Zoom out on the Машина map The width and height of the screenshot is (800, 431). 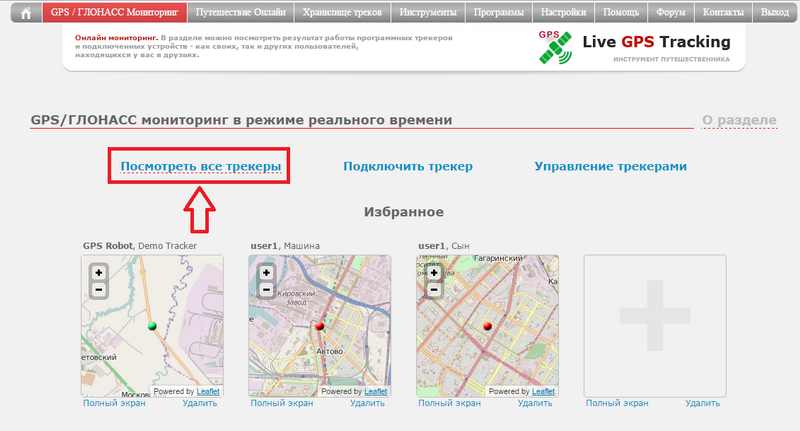pyautogui.click(x=266, y=290)
